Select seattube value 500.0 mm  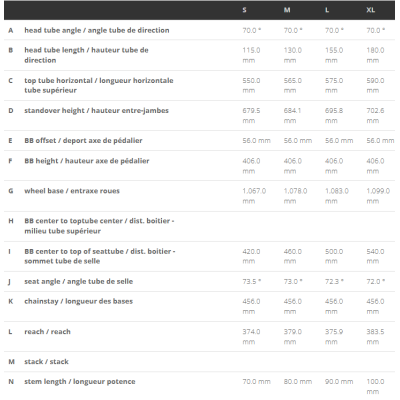click(x=334, y=256)
